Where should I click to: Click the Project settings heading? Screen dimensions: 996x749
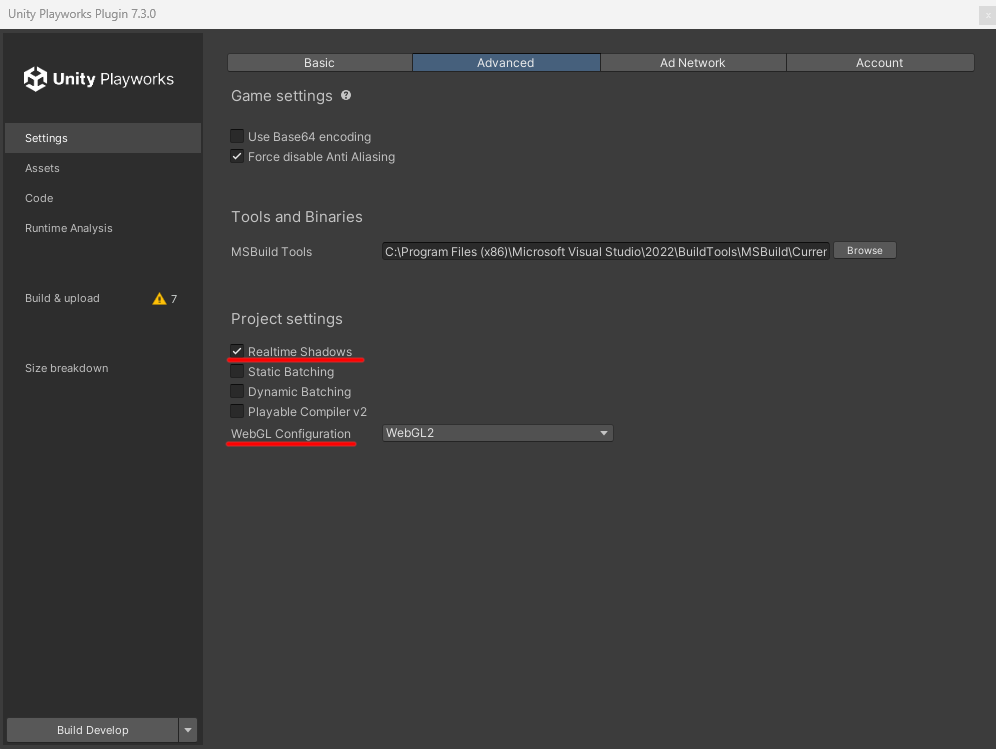[x=286, y=319]
